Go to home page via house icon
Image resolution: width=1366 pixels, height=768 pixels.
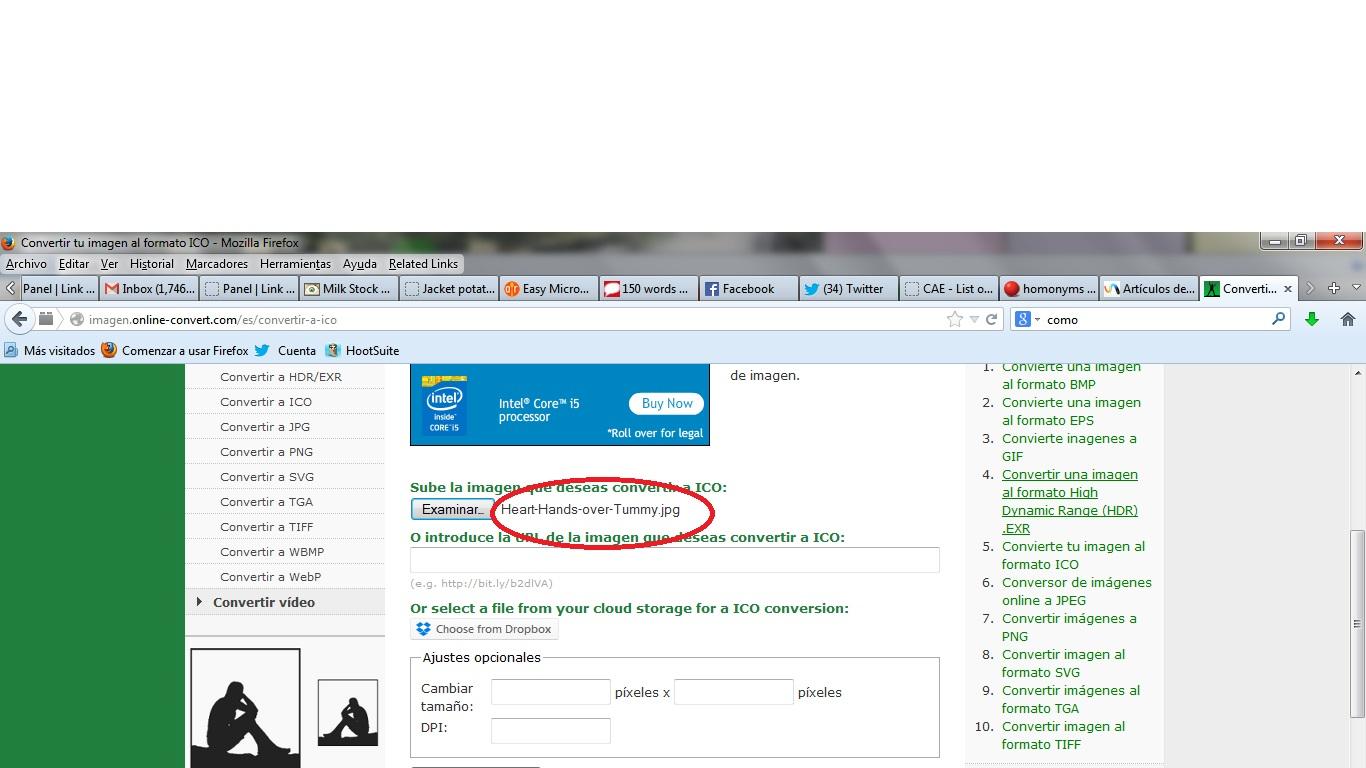click(1347, 320)
